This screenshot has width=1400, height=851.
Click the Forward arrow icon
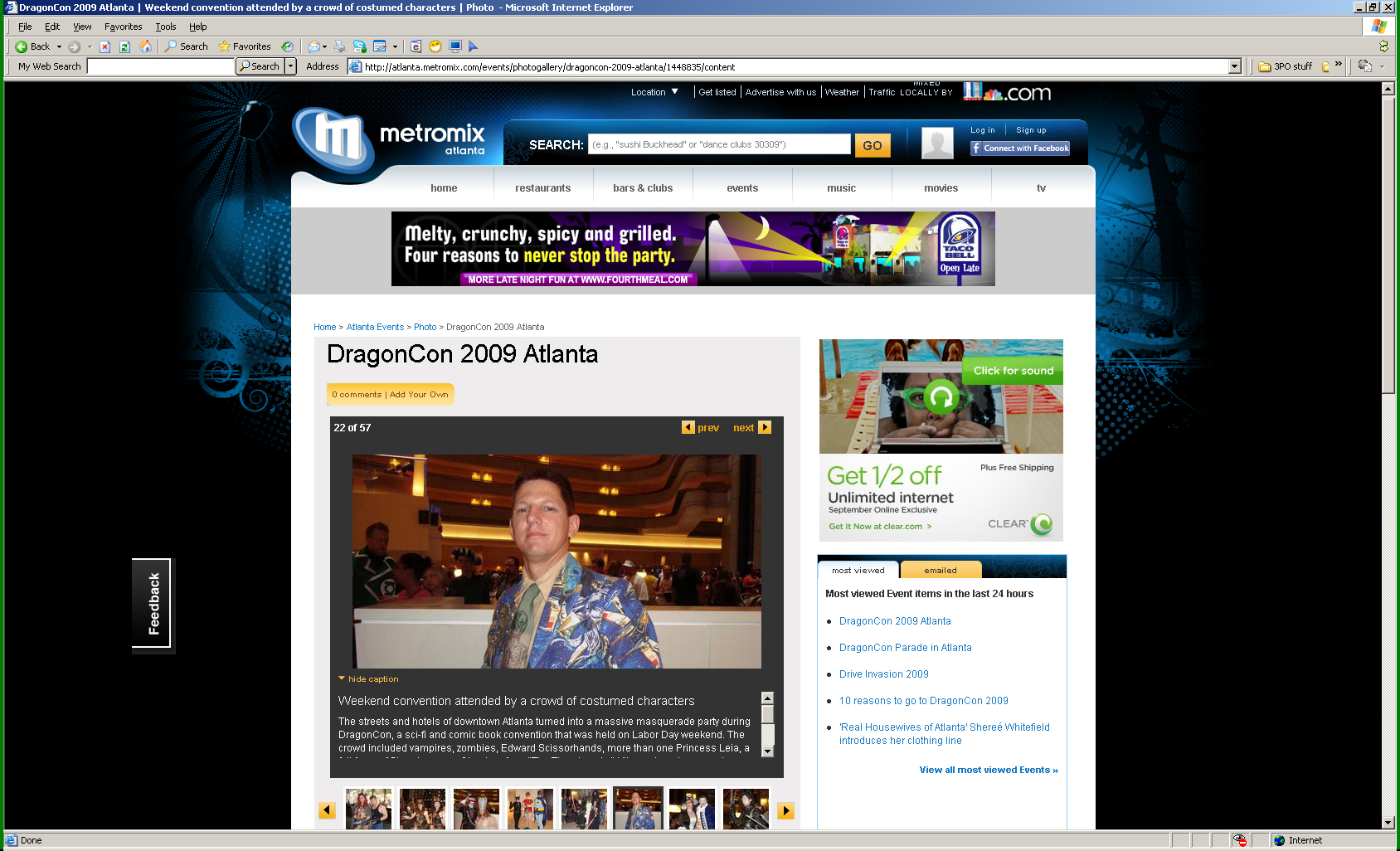point(74,46)
